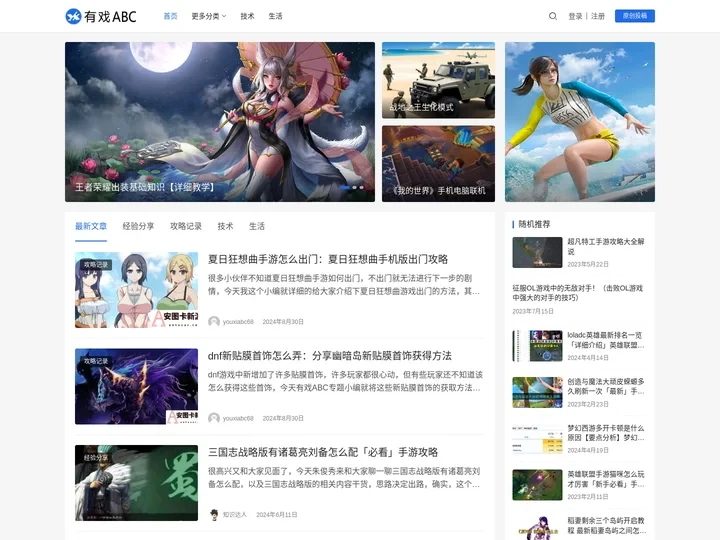Click the 原创投稿 button
The height and width of the screenshot is (540, 720).
(x=635, y=16)
